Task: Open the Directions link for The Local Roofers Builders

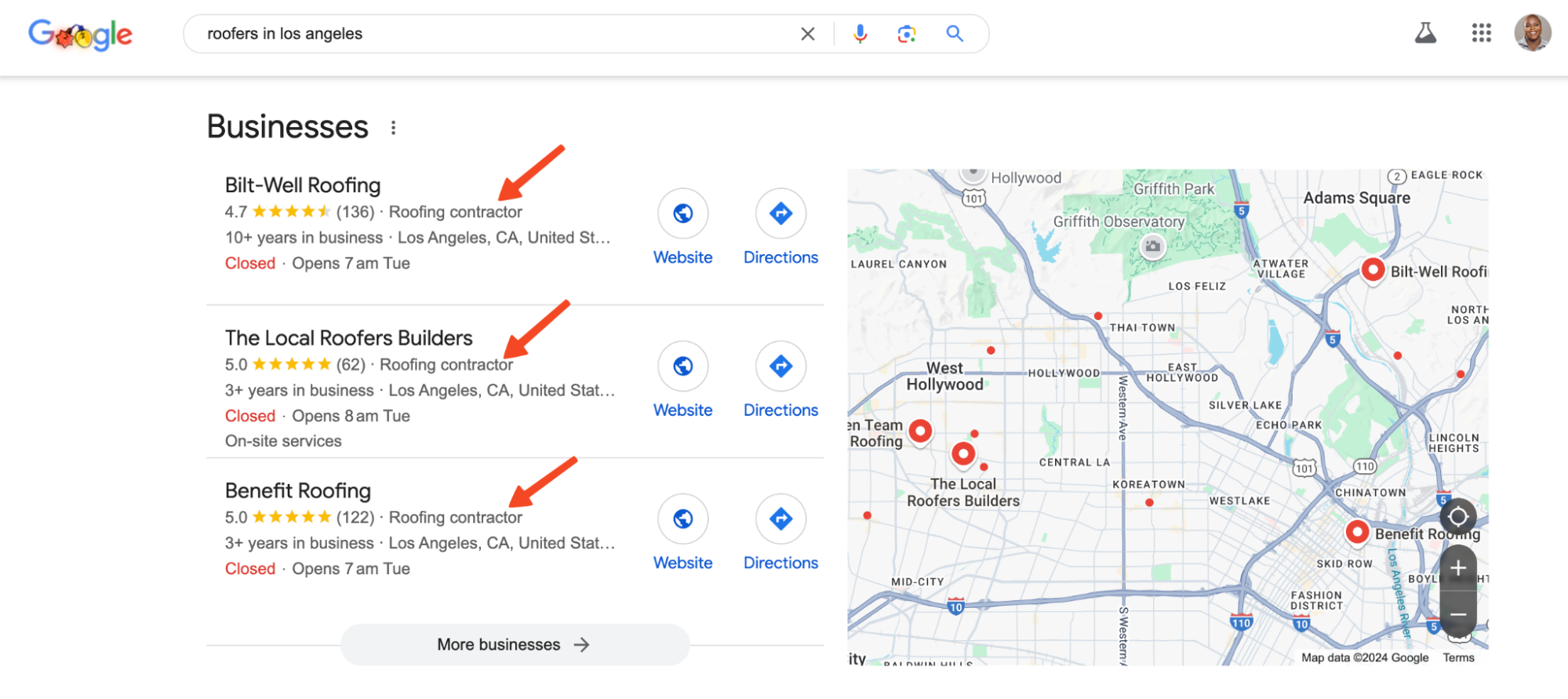Action: [780, 410]
